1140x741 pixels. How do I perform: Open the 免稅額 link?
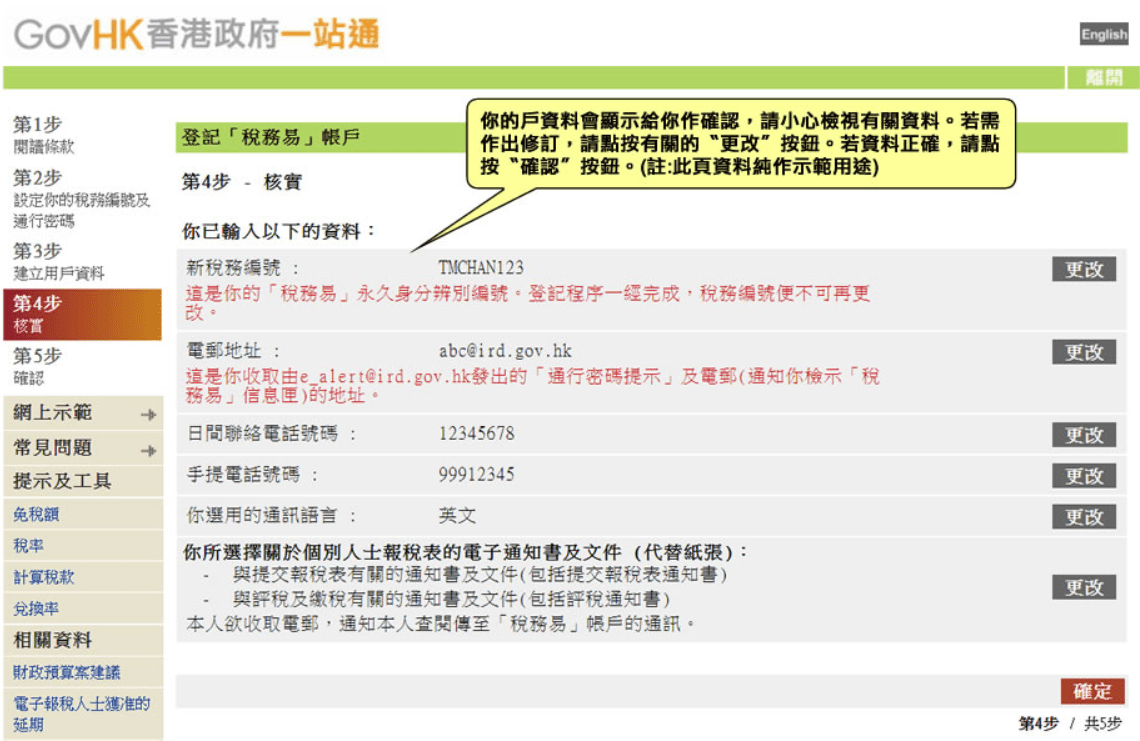(x=36, y=515)
